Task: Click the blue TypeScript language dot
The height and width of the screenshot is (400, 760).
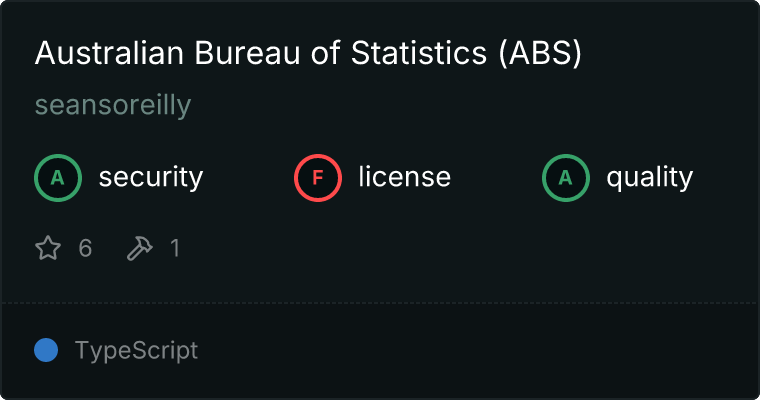Action: [46, 350]
